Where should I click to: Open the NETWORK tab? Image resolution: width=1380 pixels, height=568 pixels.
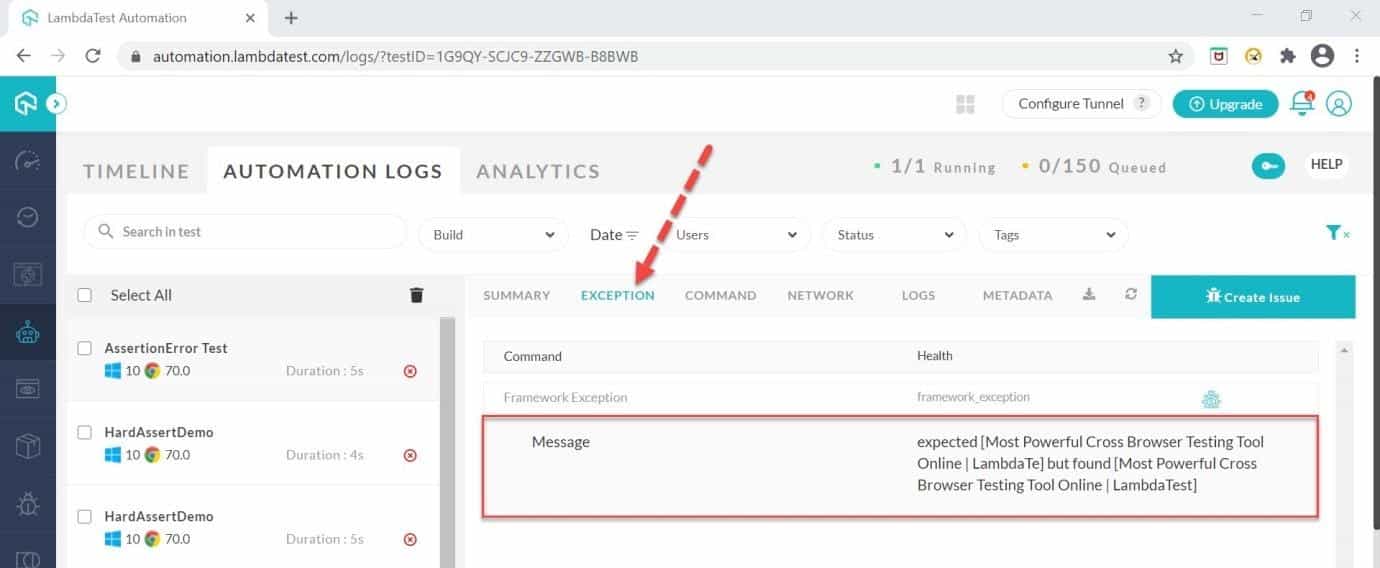[820, 295]
